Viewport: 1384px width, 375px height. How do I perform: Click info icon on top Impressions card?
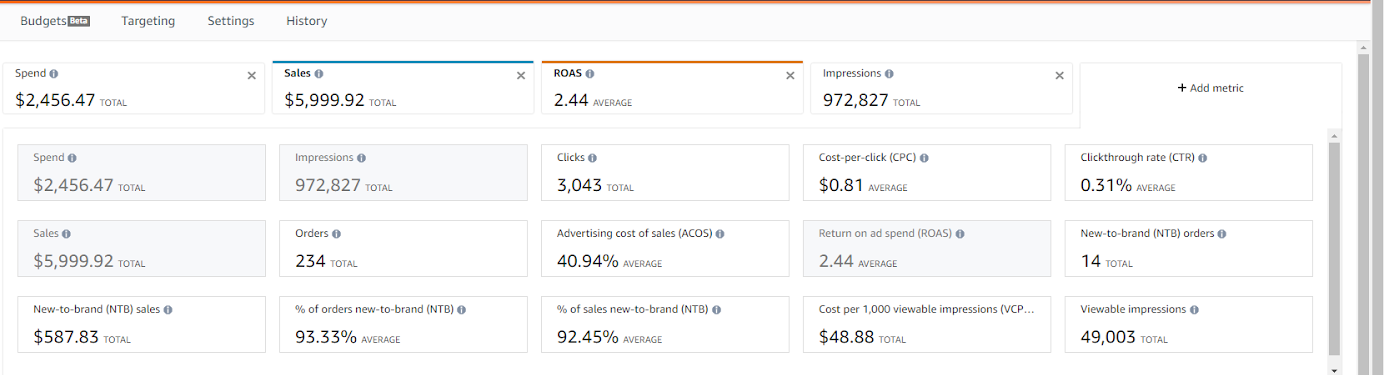(x=889, y=74)
